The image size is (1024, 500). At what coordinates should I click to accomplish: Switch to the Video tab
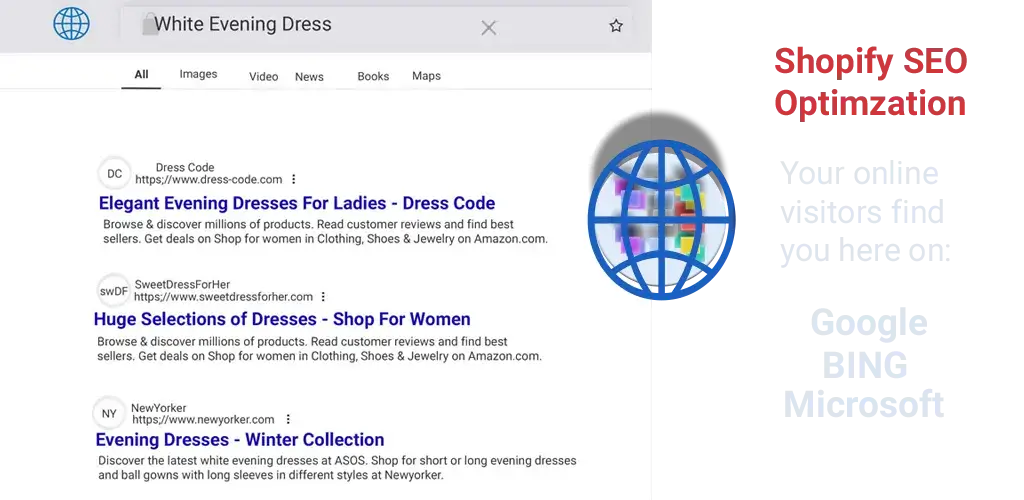[263, 77]
